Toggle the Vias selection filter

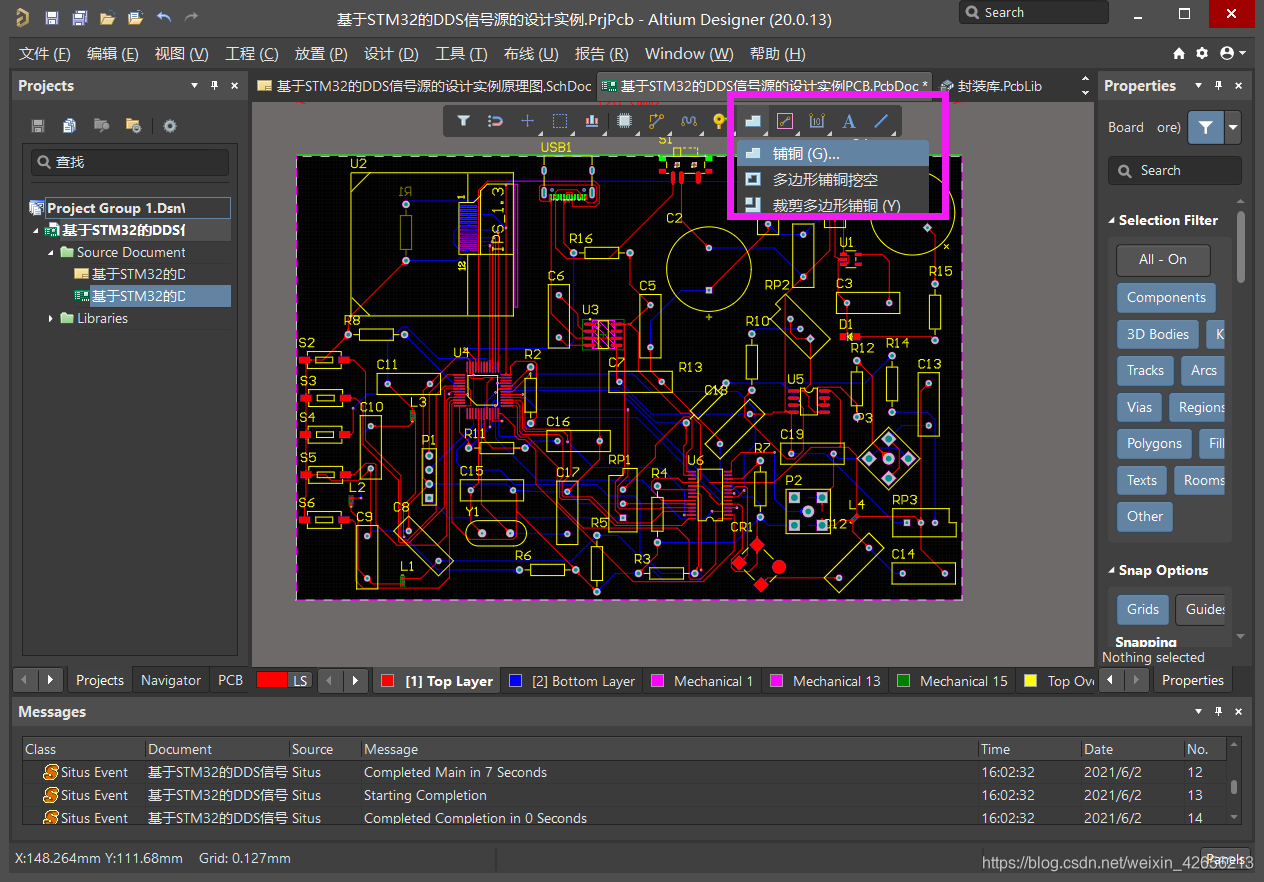[1139, 407]
